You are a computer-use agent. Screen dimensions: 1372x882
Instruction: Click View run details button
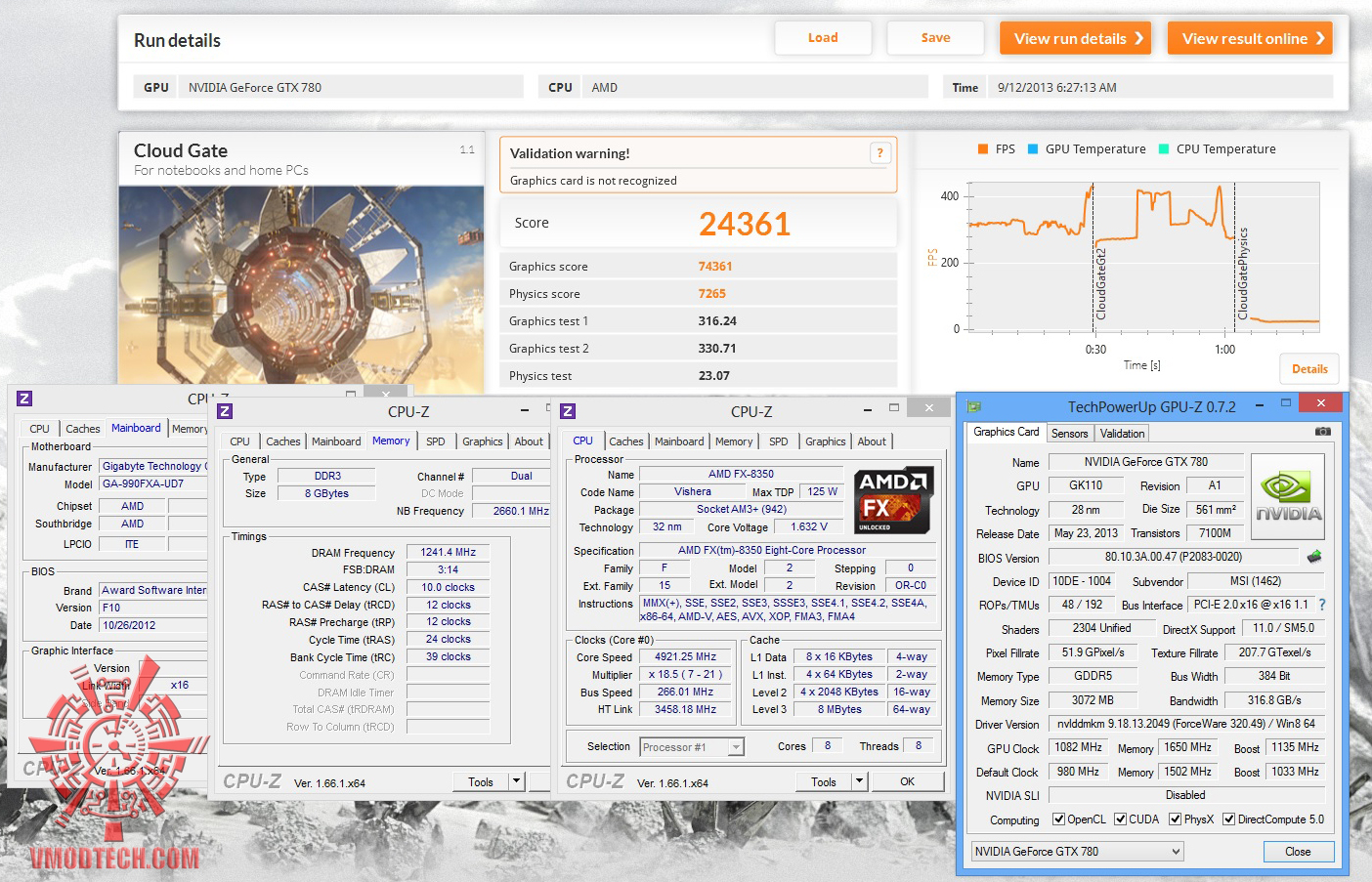pyautogui.click(x=1076, y=38)
